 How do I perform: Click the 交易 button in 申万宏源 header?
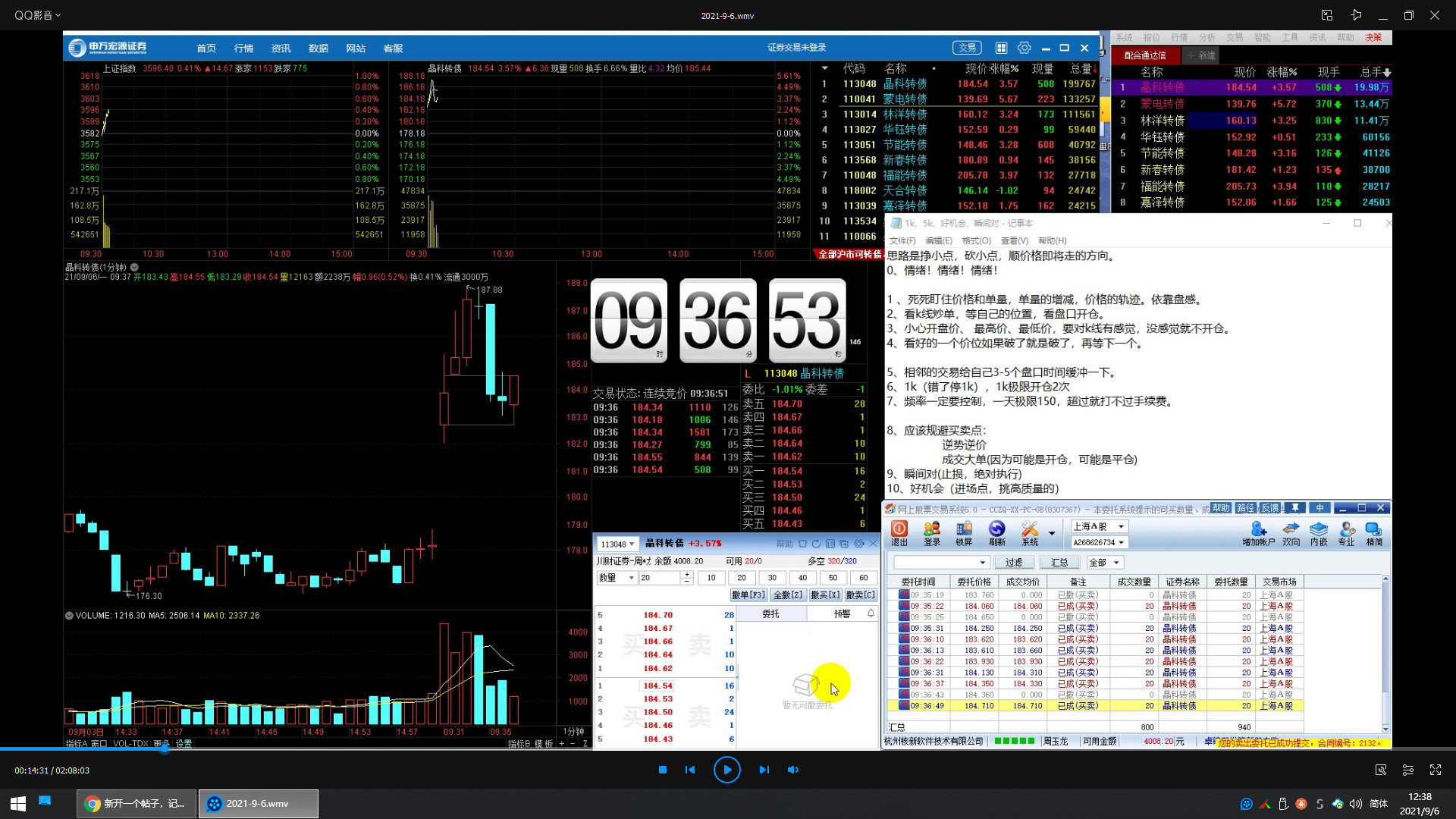point(968,48)
